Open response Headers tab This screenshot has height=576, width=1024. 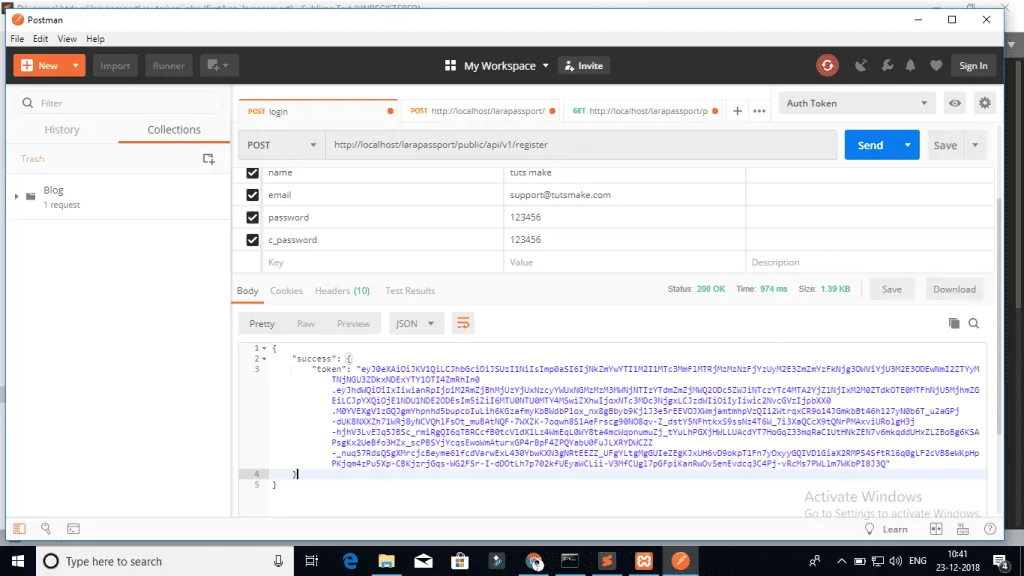[342, 291]
